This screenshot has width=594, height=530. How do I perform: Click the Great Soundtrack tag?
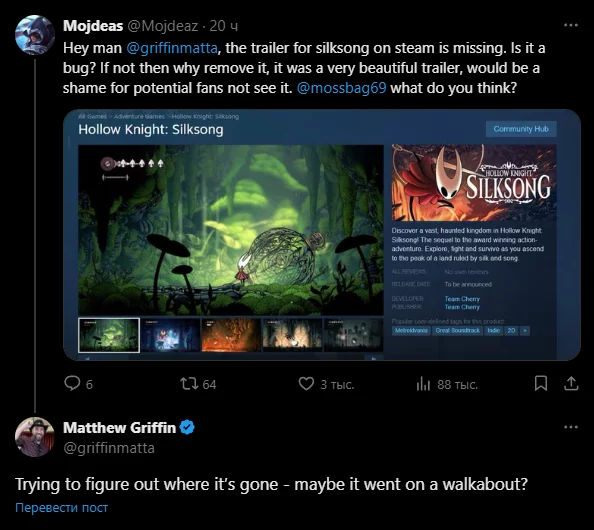coord(457,331)
